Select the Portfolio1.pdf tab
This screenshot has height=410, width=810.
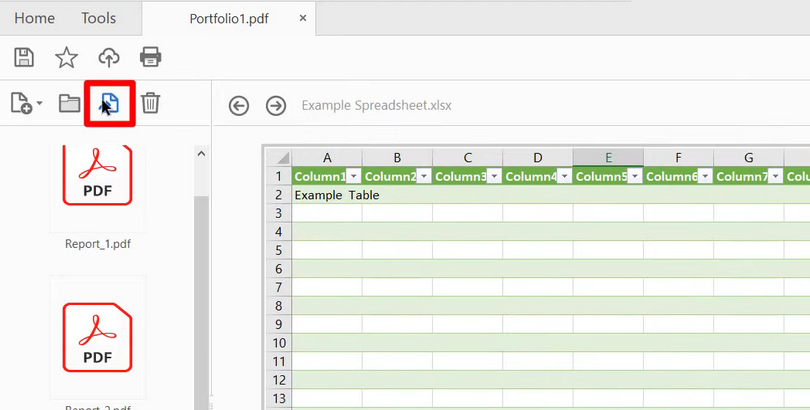[x=229, y=19]
